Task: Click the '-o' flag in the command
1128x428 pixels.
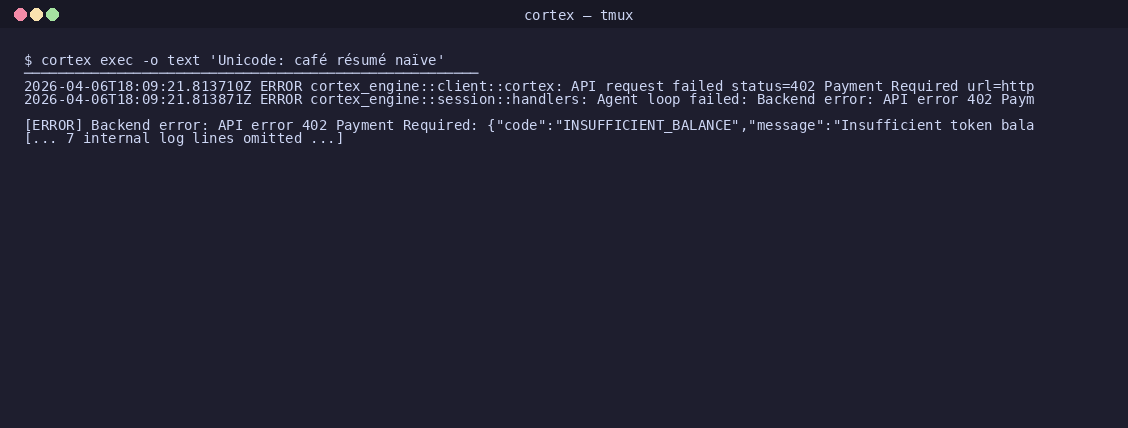Action: 150,60
